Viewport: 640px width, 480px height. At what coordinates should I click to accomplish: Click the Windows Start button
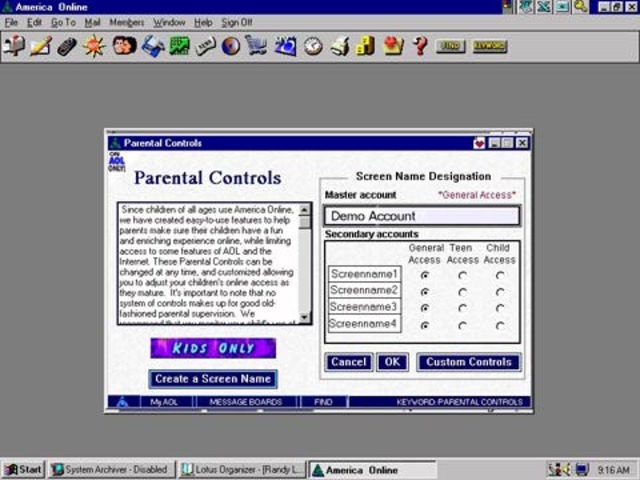point(23,469)
